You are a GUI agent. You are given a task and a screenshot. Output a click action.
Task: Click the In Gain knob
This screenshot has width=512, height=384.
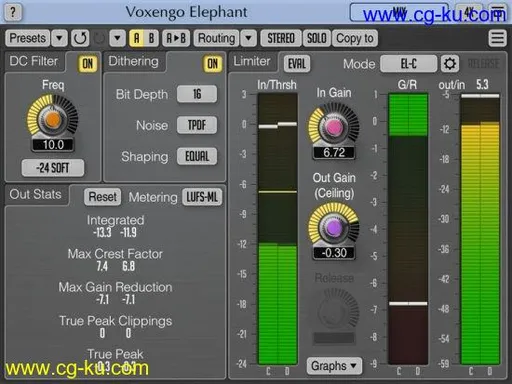[x=334, y=127]
